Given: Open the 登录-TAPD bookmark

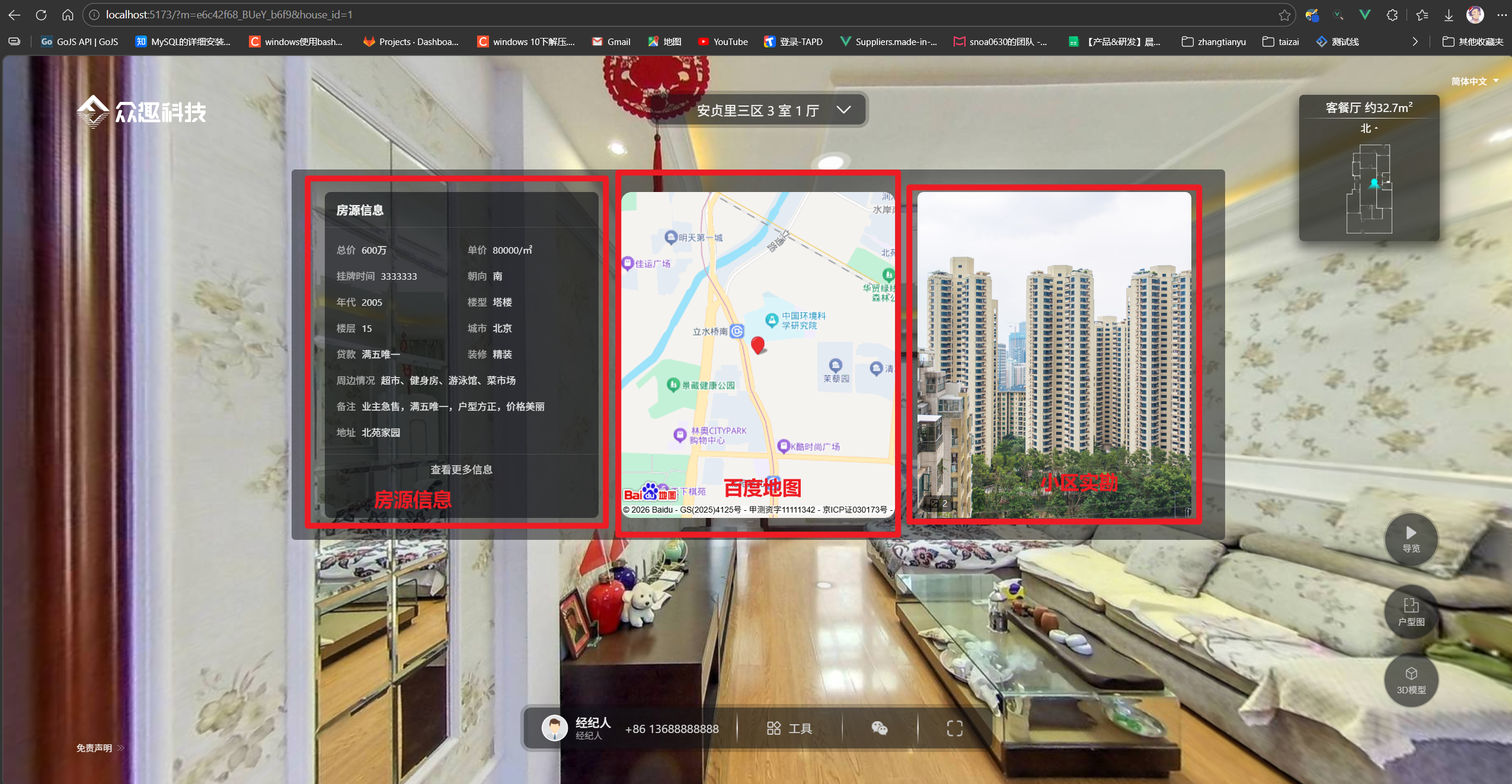Looking at the screenshot, I should click(793, 41).
